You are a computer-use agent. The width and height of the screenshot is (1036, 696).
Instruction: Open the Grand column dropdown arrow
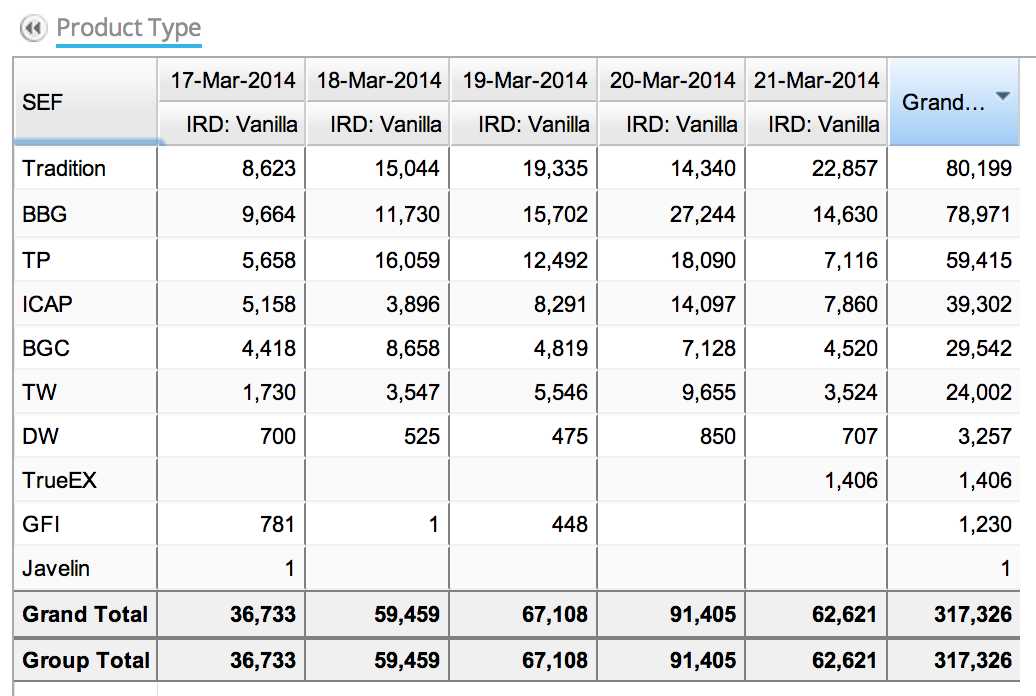pos(1002,97)
